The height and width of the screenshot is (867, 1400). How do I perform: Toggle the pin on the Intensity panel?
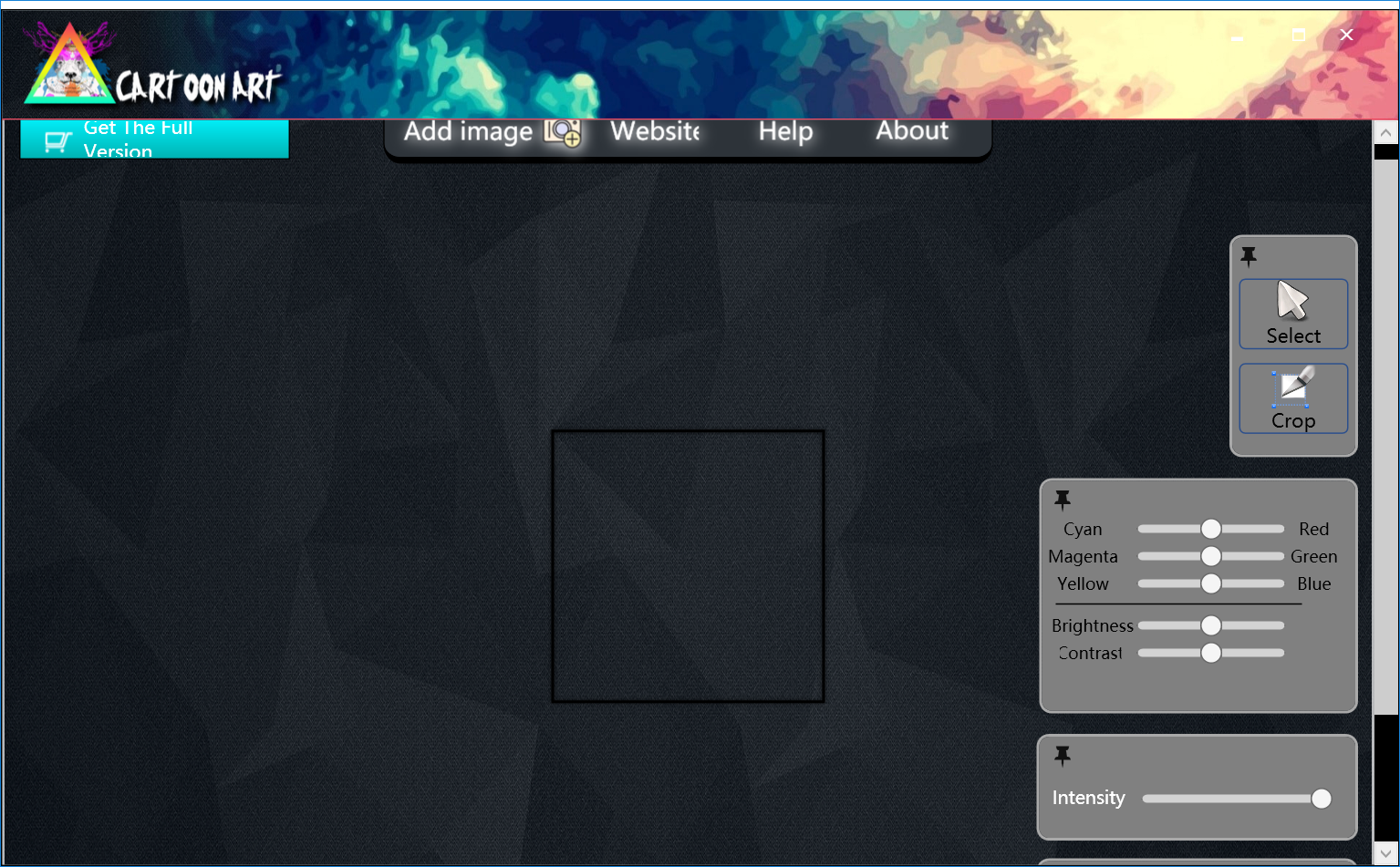pyautogui.click(x=1063, y=756)
